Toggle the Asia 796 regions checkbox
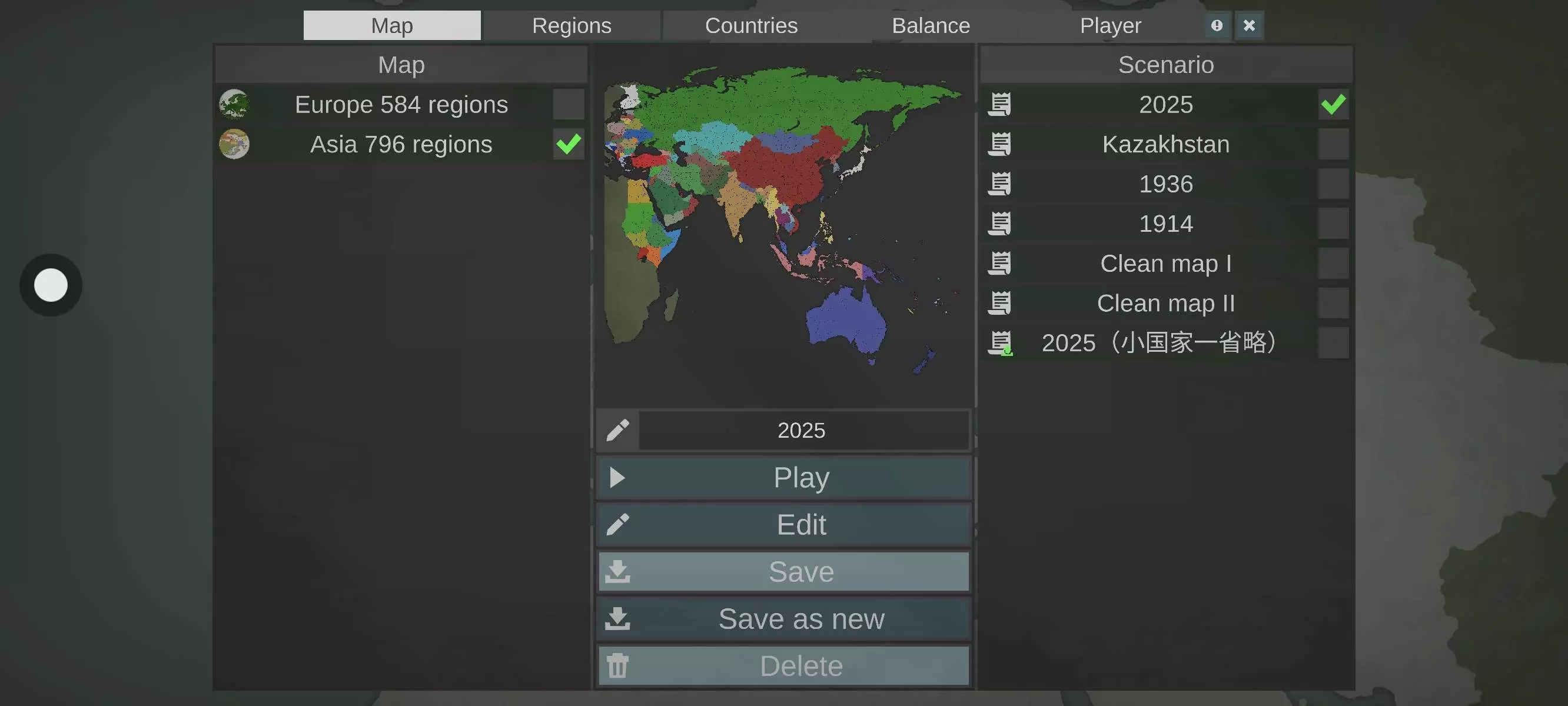The height and width of the screenshot is (706, 1568). [x=568, y=144]
